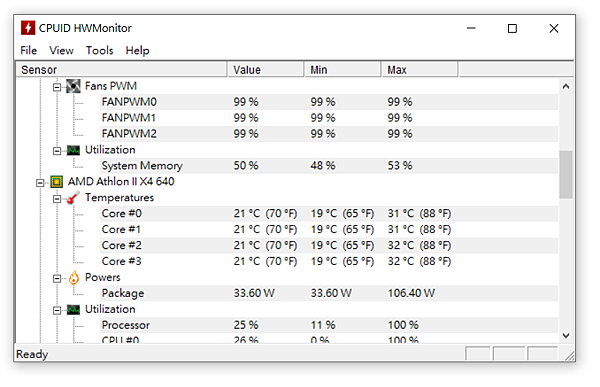
Task: Click the AMD Athlon II X4 640 chip icon
Action: 56,182
